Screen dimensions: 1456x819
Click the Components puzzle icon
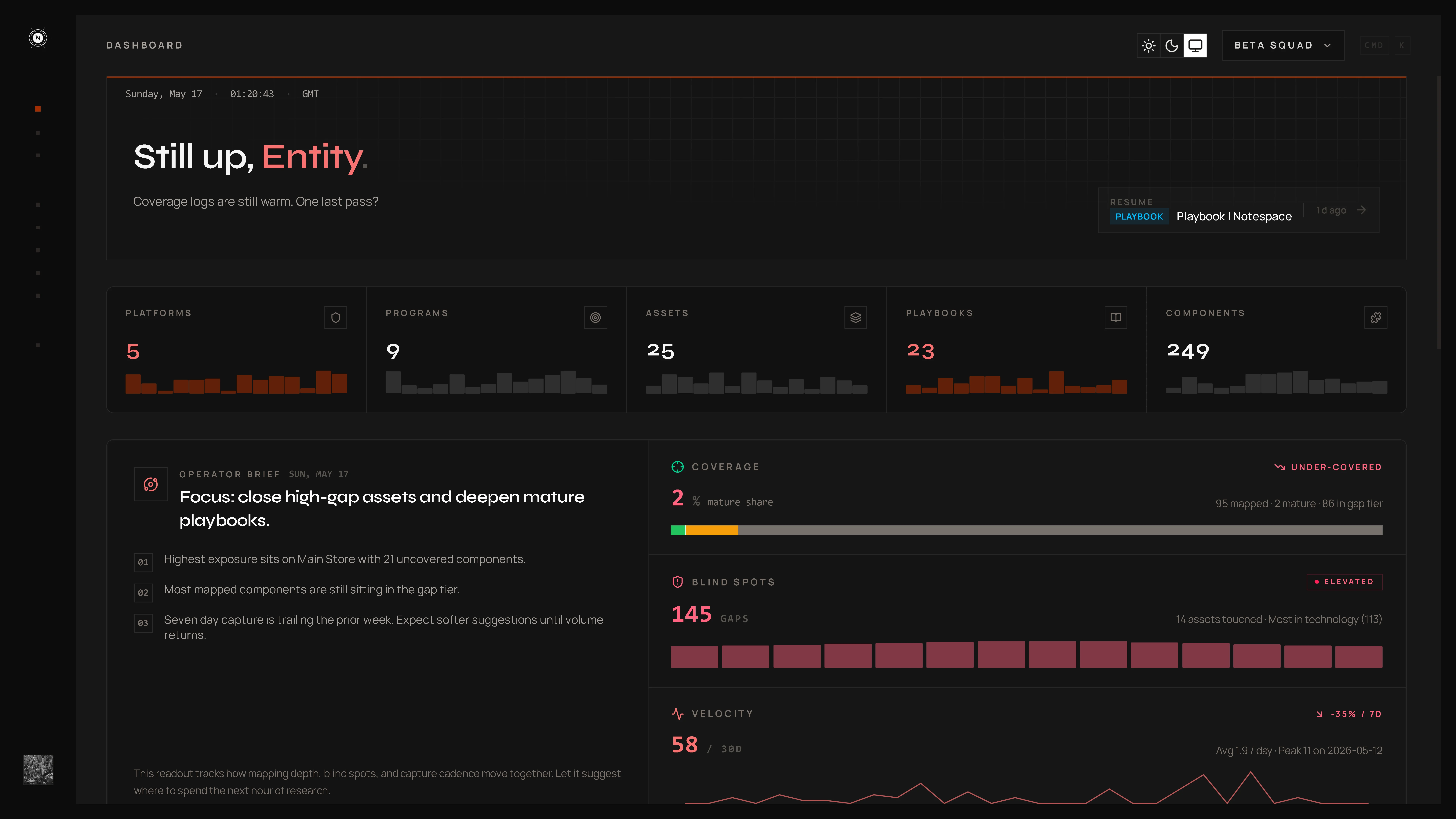pos(1376,318)
